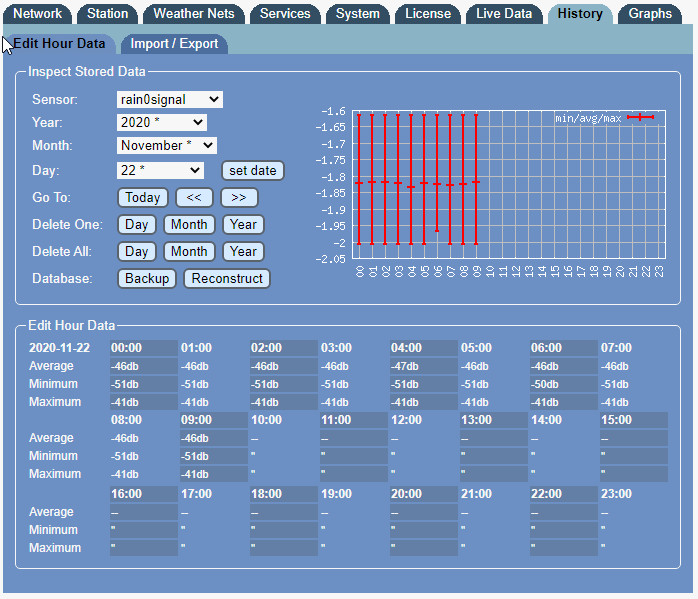Click the hour 09 bar in the graph
Image resolution: width=698 pixels, height=599 pixels.
[476, 179]
